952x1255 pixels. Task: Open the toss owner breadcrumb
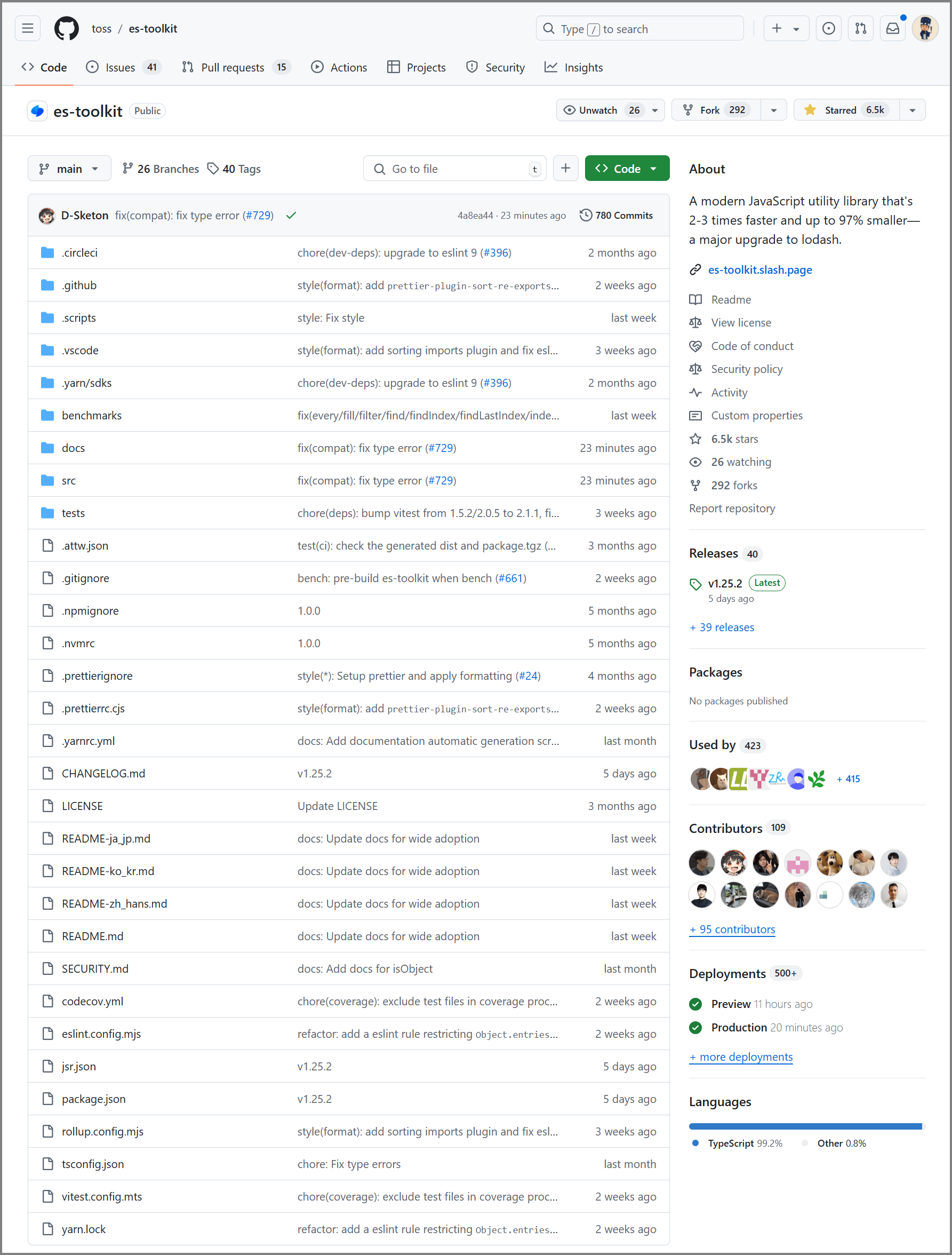pos(101,28)
